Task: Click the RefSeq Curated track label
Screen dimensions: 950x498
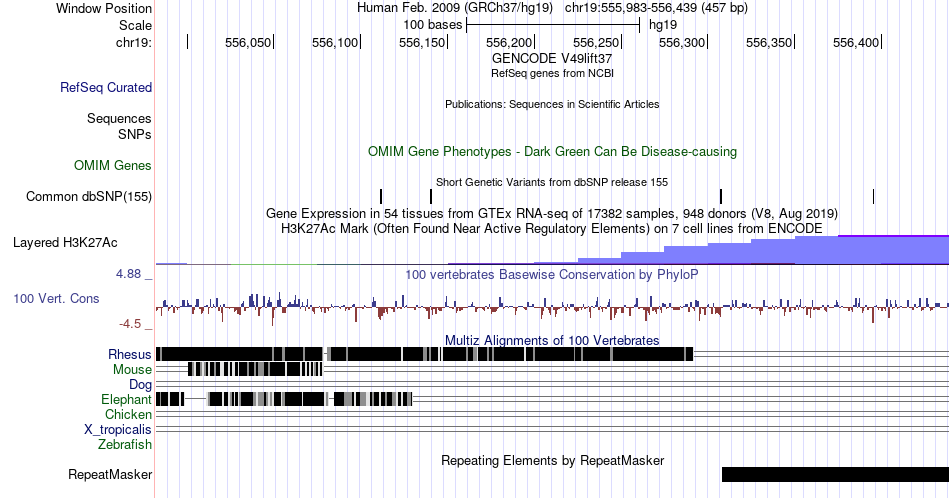Action: coord(106,87)
